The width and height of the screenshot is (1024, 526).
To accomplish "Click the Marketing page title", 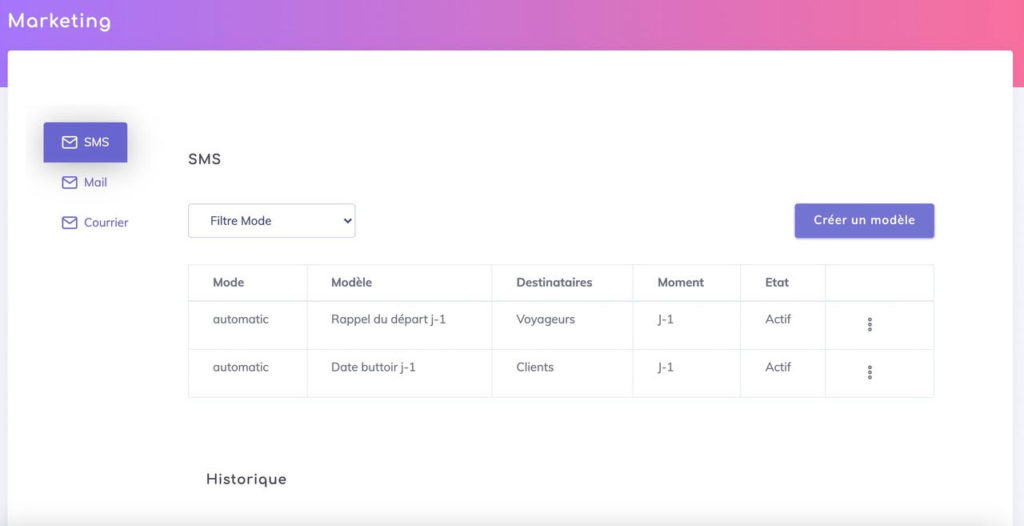I will 59,22.
